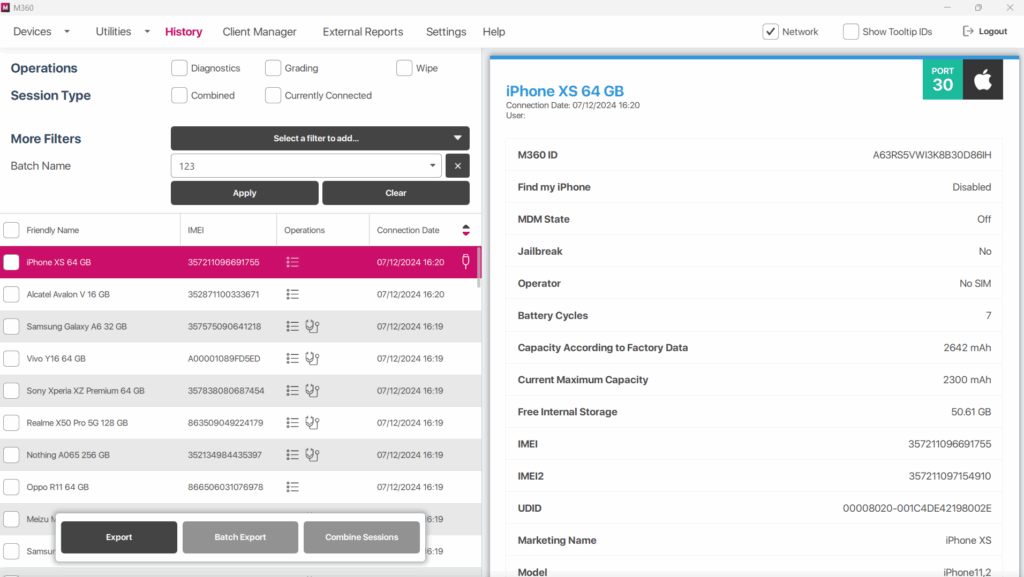The height and width of the screenshot is (577, 1024).
Task: Sort by Friendly Name column header
Action: (53, 230)
